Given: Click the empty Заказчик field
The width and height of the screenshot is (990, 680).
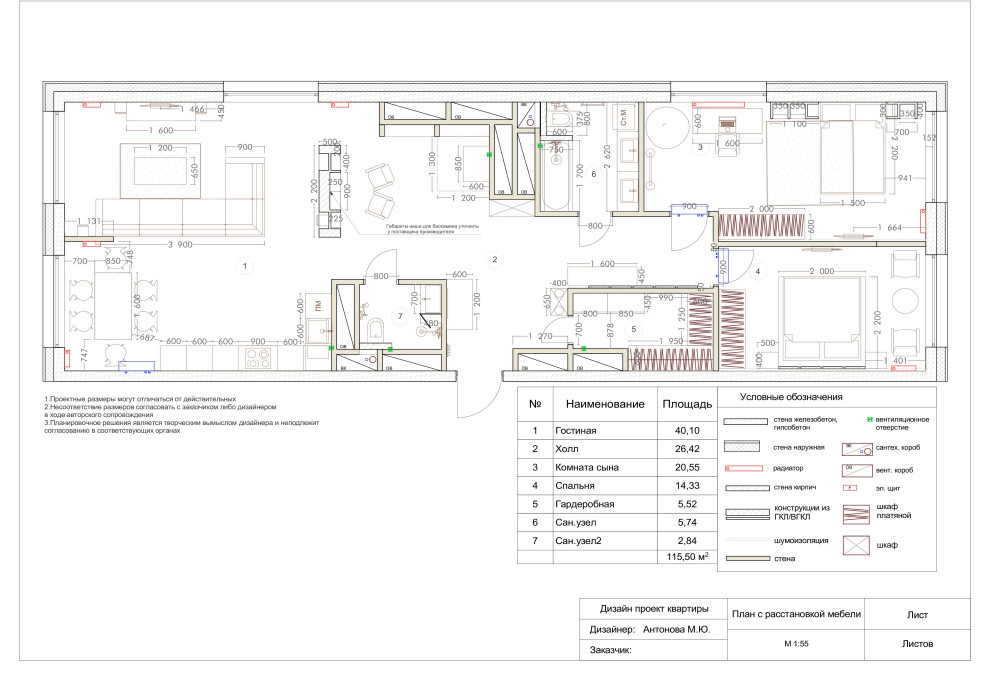Looking at the screenshot, I should 680,651.
